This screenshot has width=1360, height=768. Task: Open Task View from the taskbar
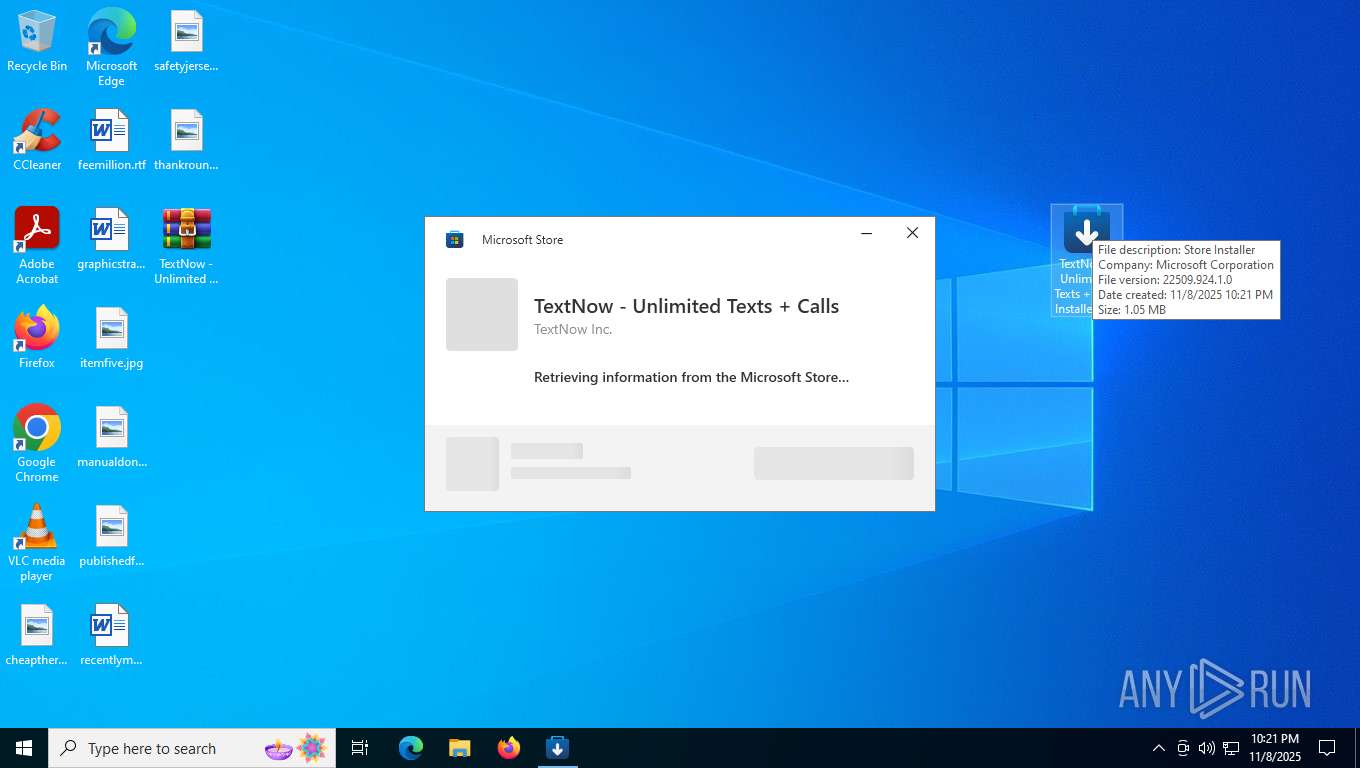[x=360, y=748]
